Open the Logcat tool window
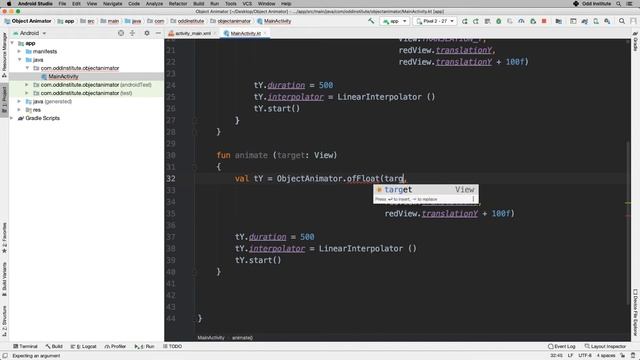 point(83,346)
